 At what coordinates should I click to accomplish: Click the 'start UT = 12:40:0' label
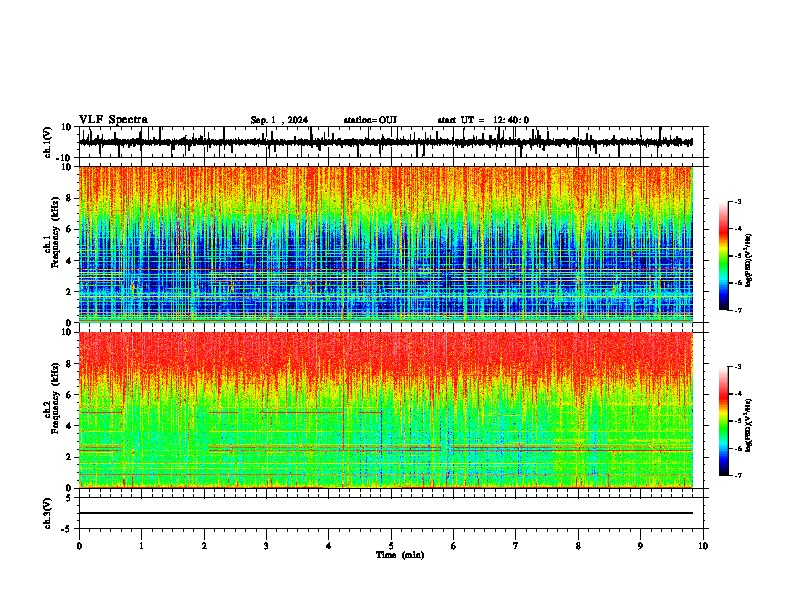[x=483, y=120]
